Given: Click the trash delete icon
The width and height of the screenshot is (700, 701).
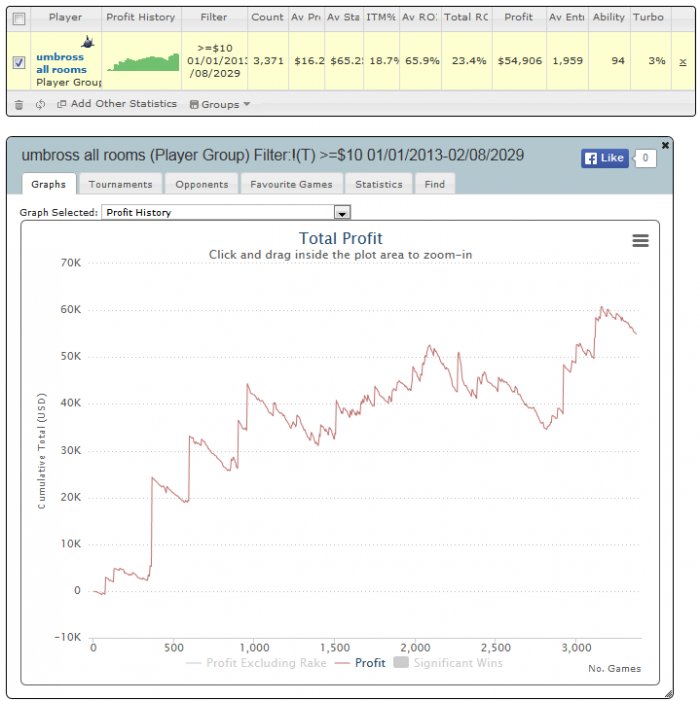Looking at the screenshot, I should tap(19, 105).
